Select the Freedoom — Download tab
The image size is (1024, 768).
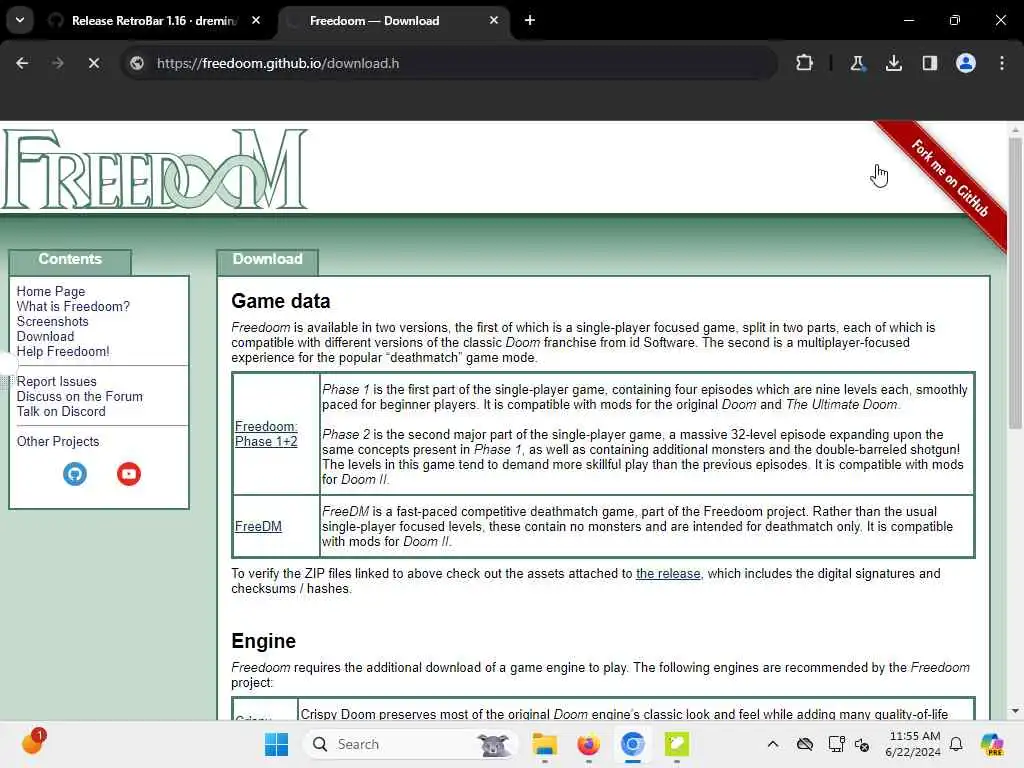[x=392, y=21]
